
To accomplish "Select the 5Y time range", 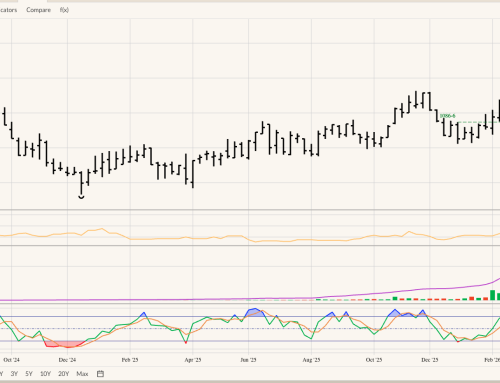I will point(29,374).
